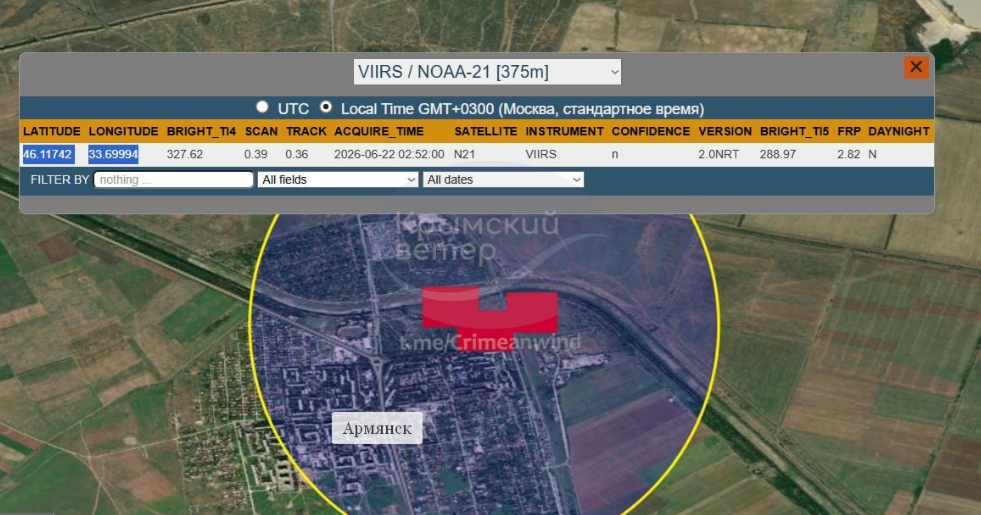Sort by SATELLITE column header
981x515 pixels.
point(485,131)
